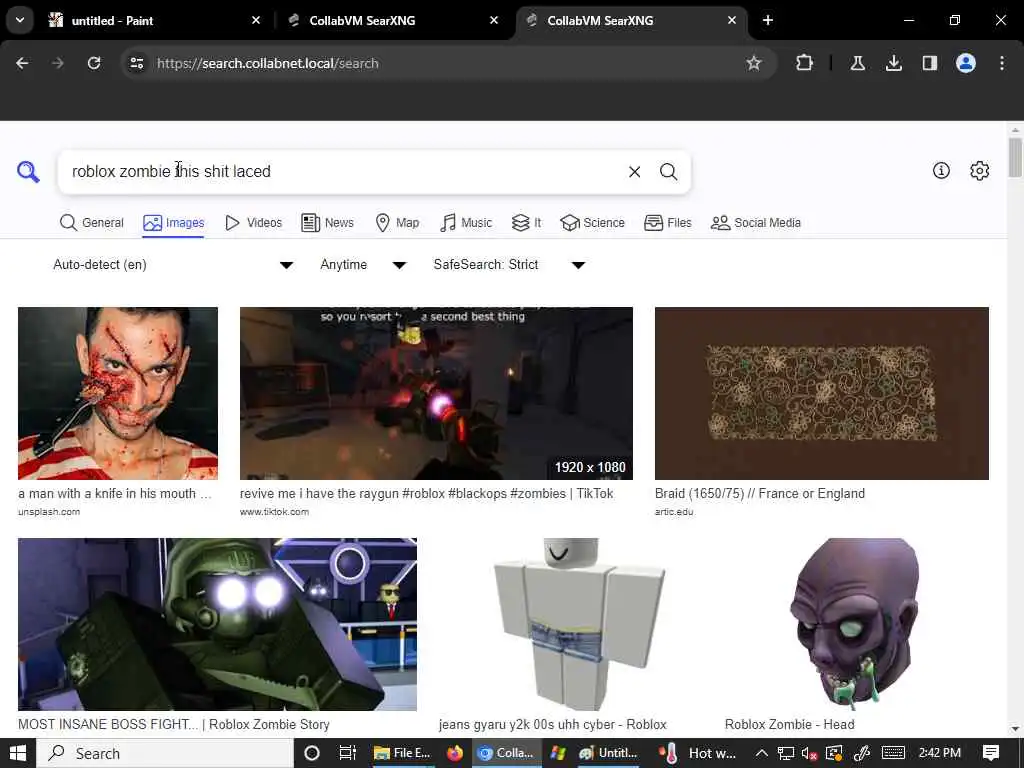The image size is (1024, 768).
Task: Open the Auto-detect (en) language dropdown
Action: point(173,264)
